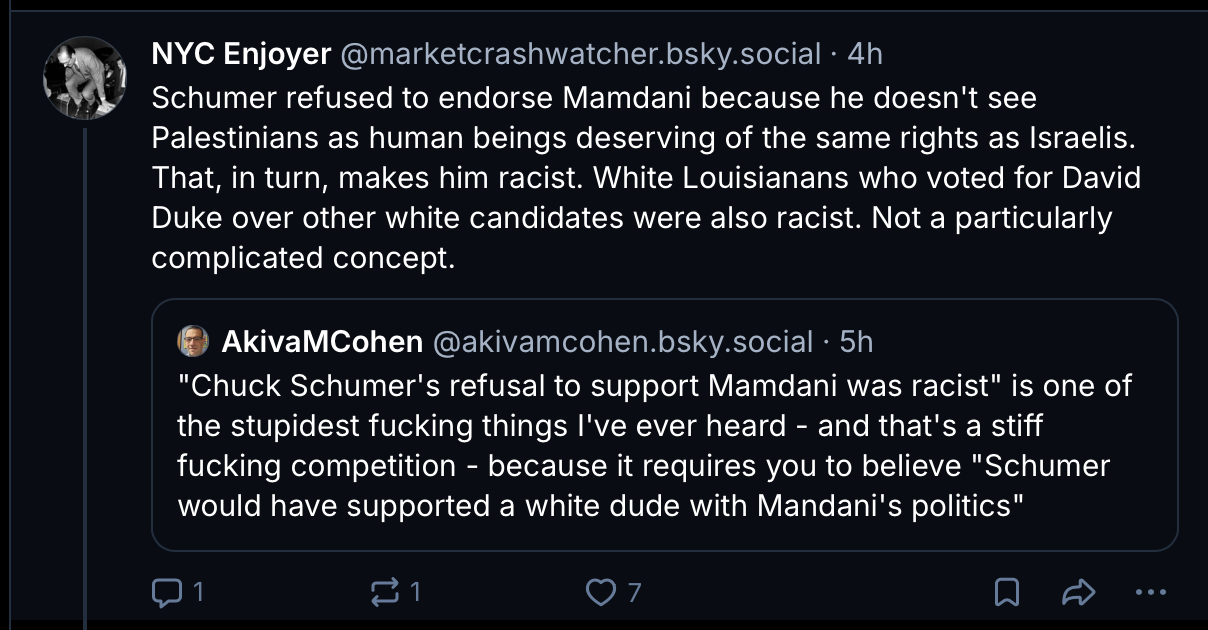1208x630 pixels.
Task: Click the reply count number 1
Action: (x=198, y=593)
